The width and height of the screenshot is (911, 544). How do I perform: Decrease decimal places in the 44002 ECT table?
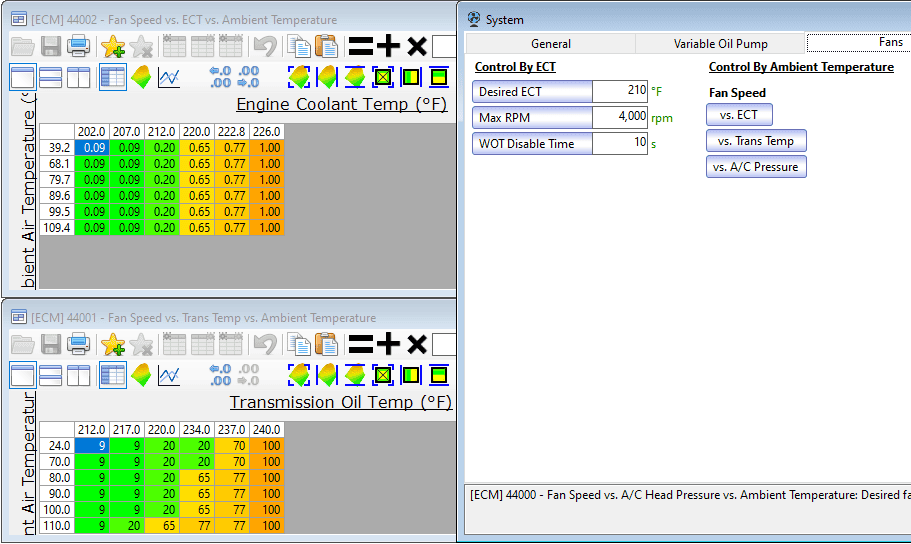coord(249,77)
